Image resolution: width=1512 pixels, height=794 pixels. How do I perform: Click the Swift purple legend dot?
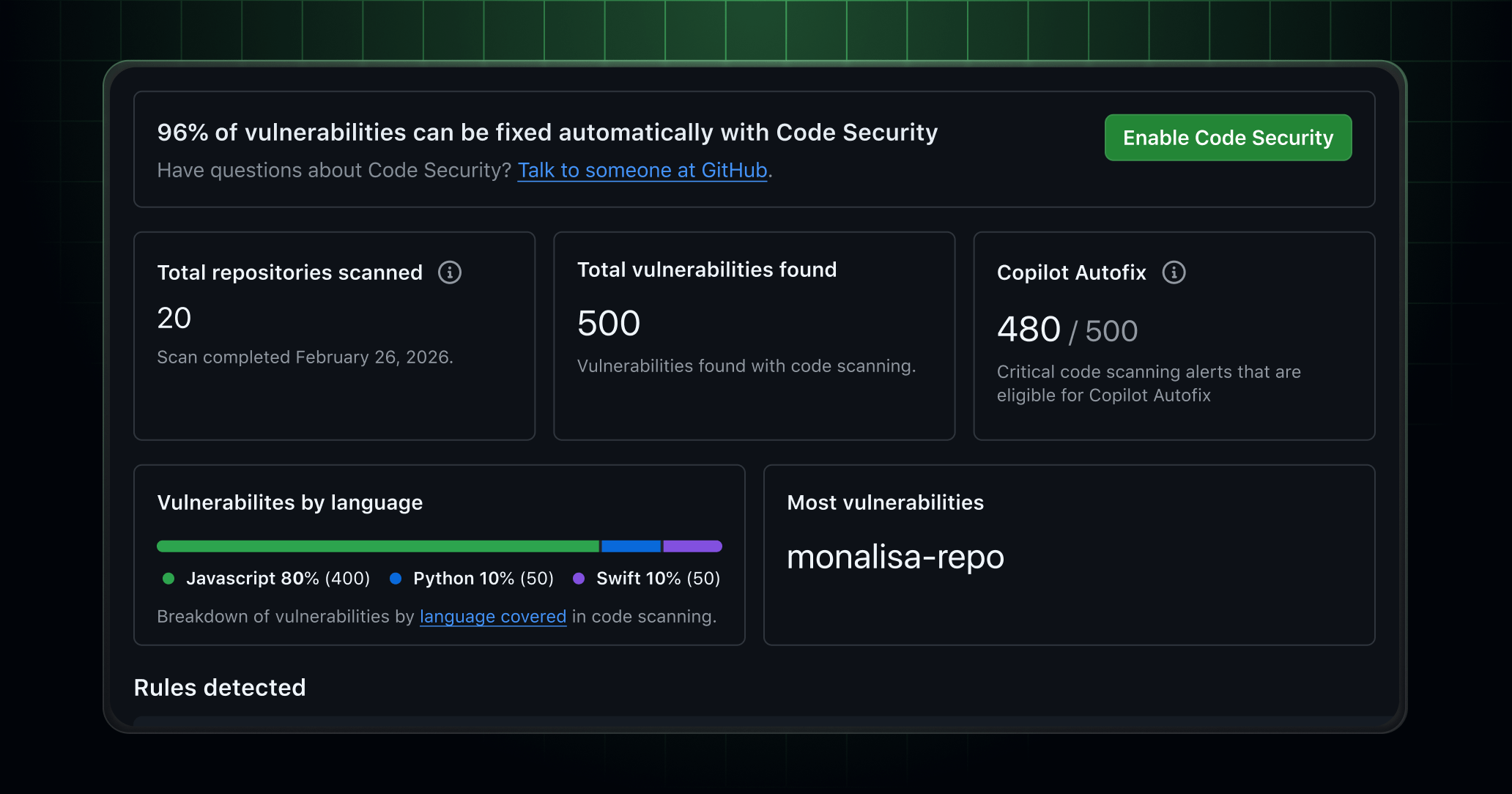(579, 578)
